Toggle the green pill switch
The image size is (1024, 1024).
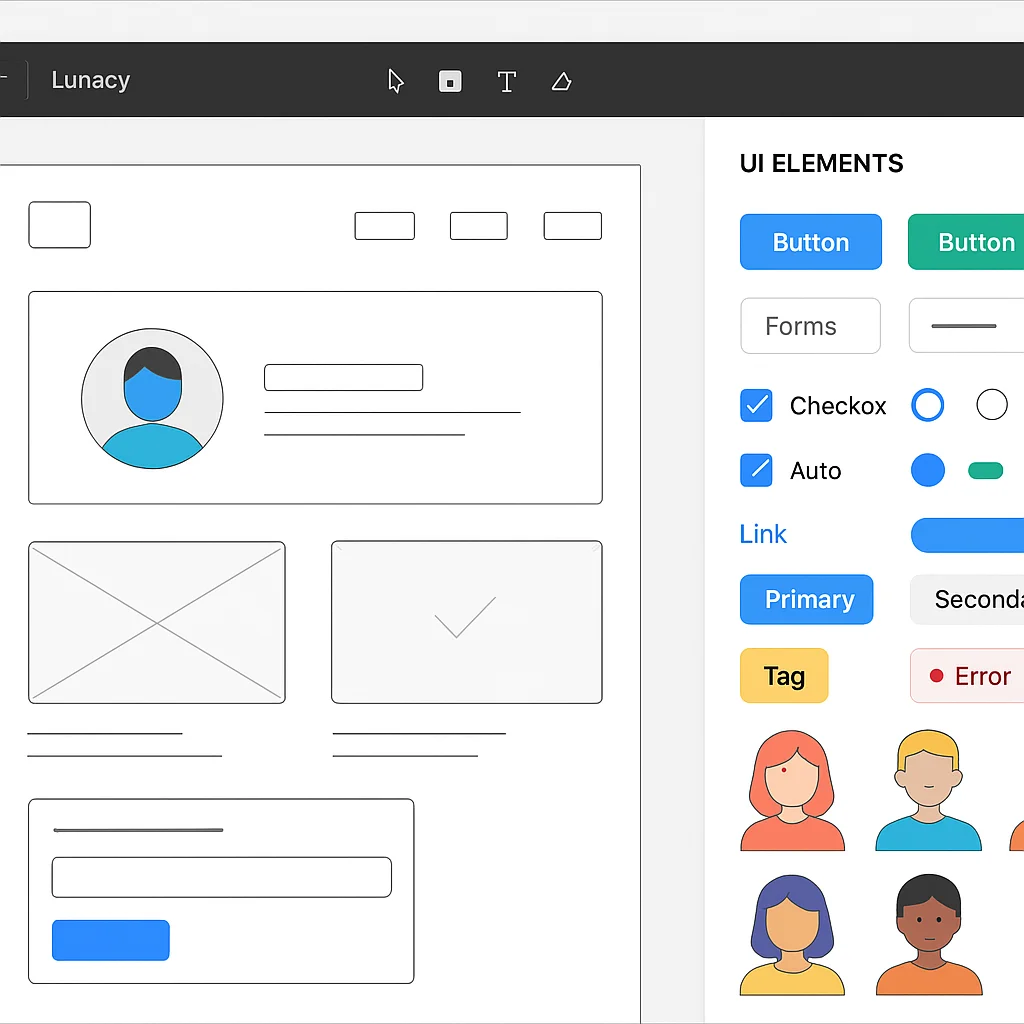click(x=985, y=470)
